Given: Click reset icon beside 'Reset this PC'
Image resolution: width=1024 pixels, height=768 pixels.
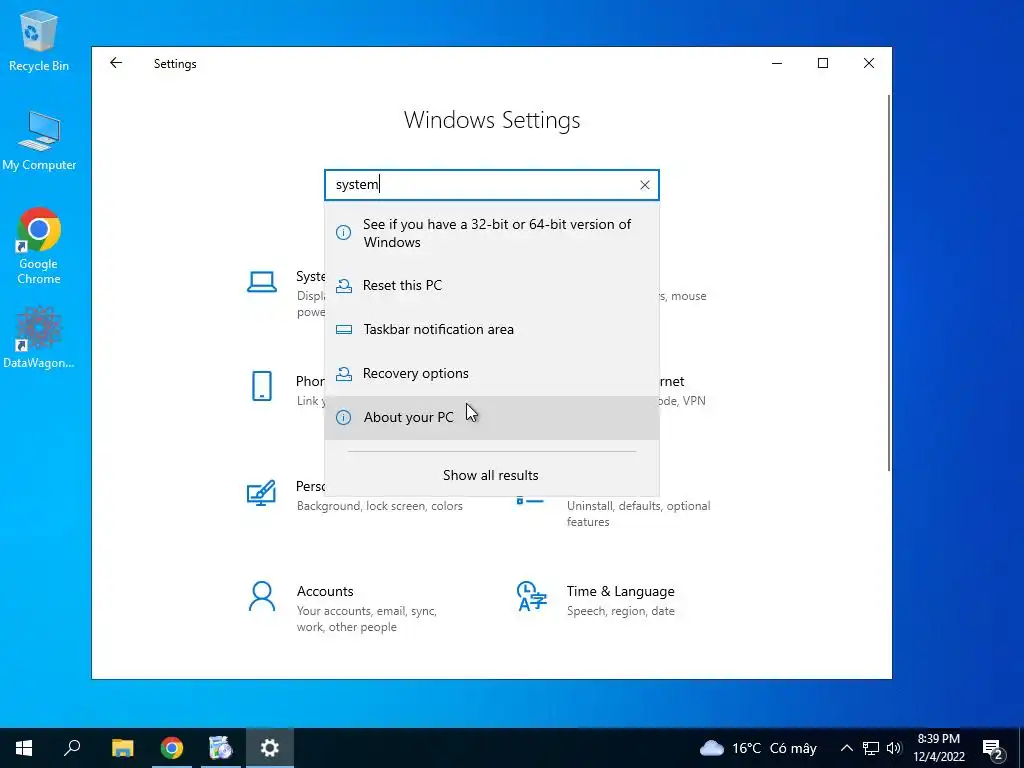Looking at the screenshot, I should [x=344, y=285].
